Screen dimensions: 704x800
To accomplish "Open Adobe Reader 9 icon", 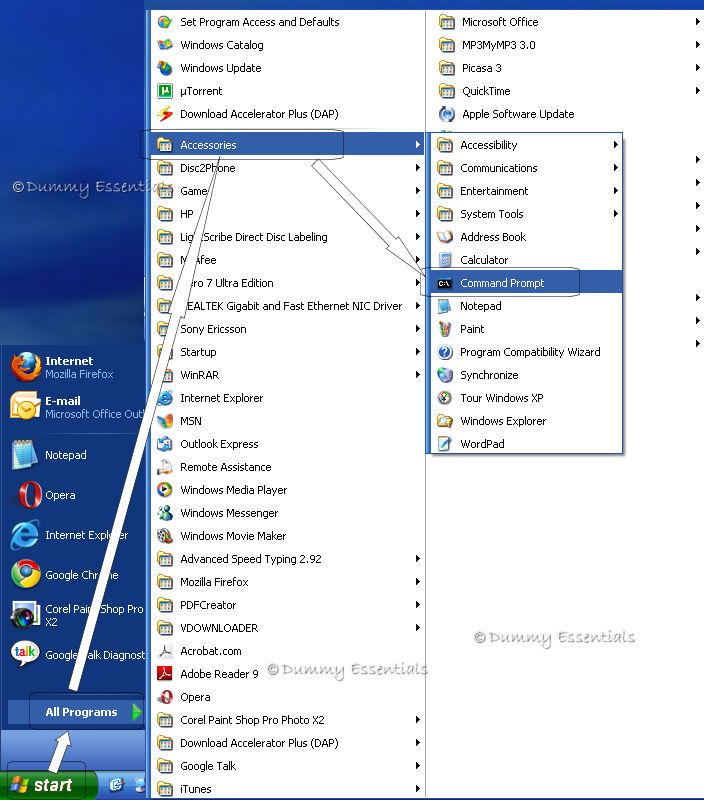I will point(165,674).
